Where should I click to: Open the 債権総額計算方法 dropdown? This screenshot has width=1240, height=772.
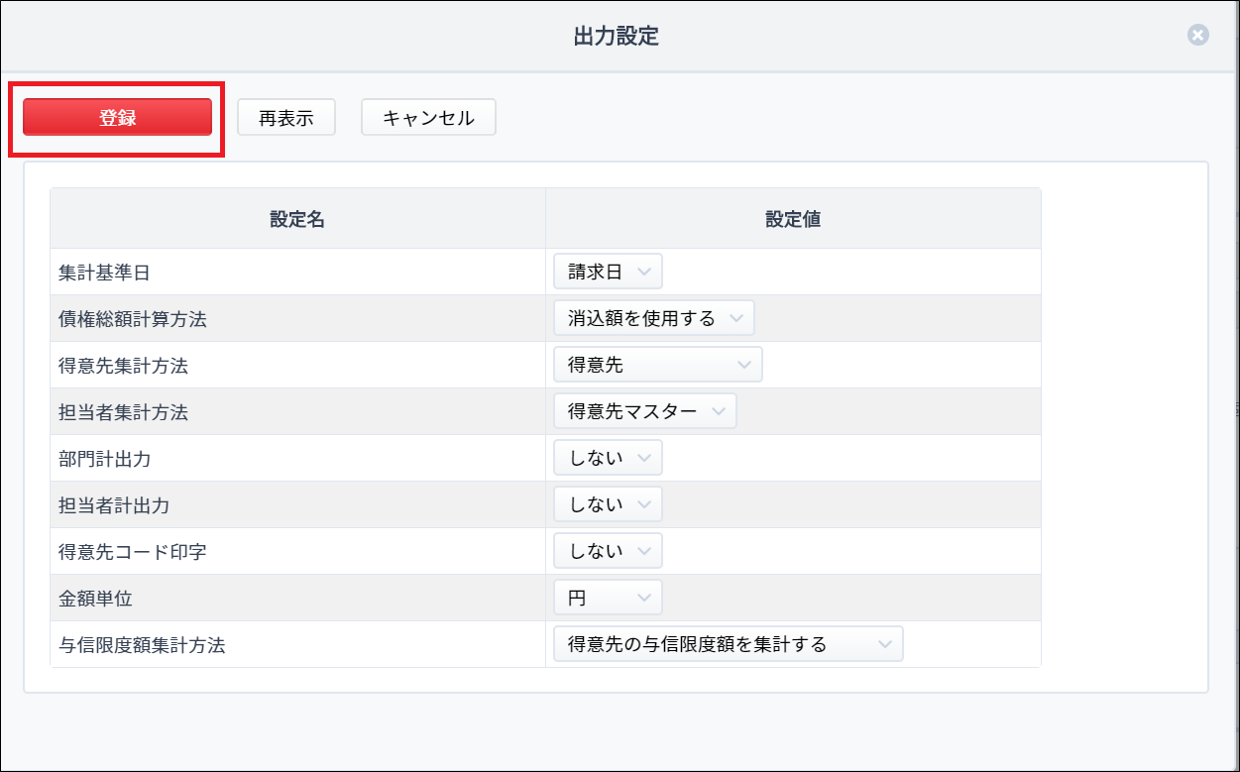654,318
